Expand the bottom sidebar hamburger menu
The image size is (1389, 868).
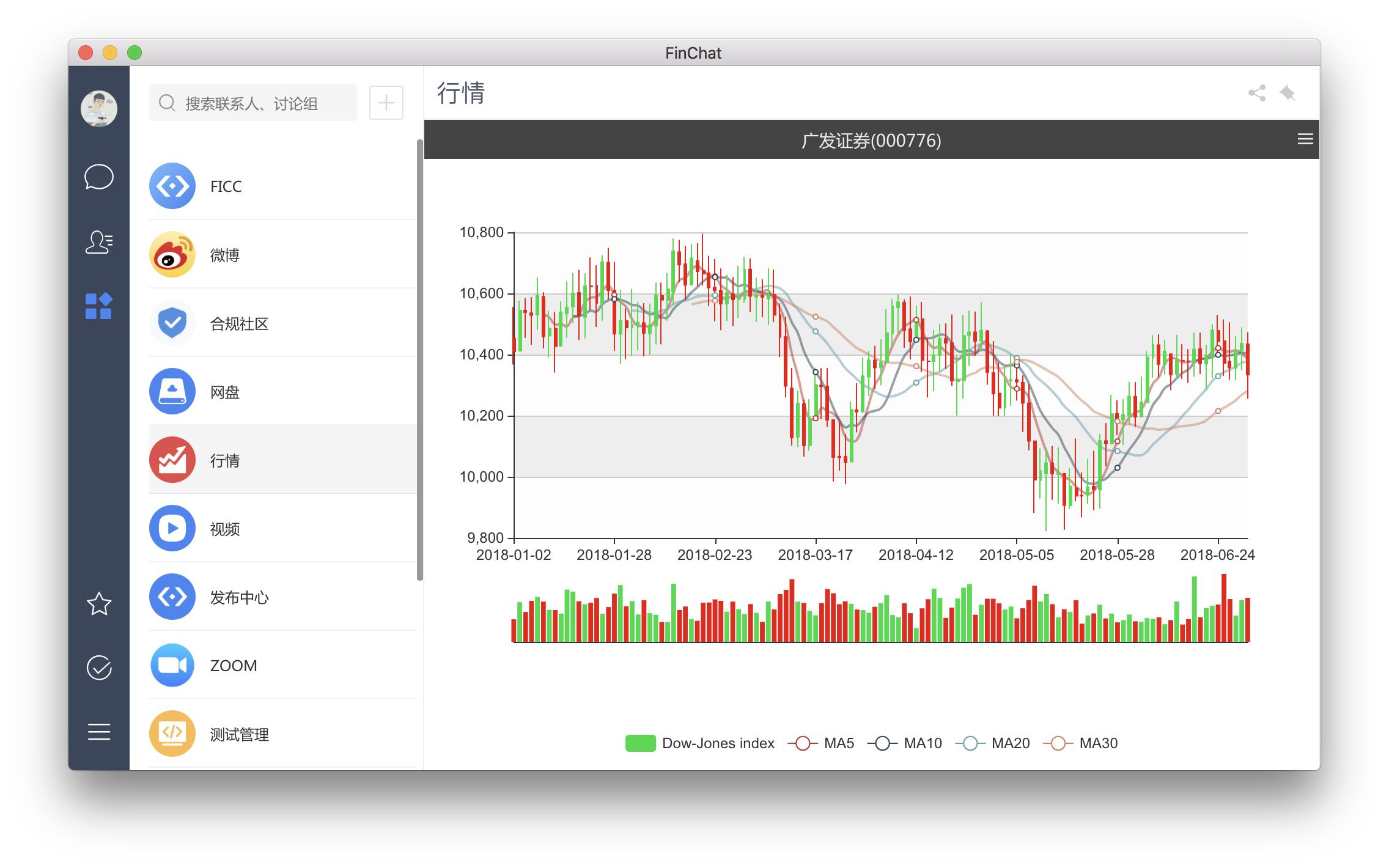click(x=98, y=732)
